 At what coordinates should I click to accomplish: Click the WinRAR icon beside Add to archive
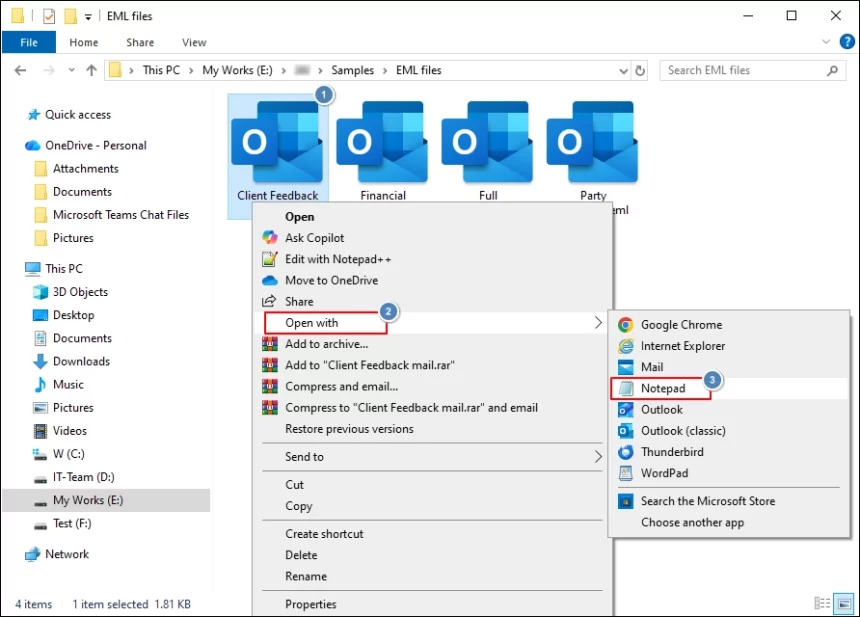pyautogui.click(x=269, y=344)
